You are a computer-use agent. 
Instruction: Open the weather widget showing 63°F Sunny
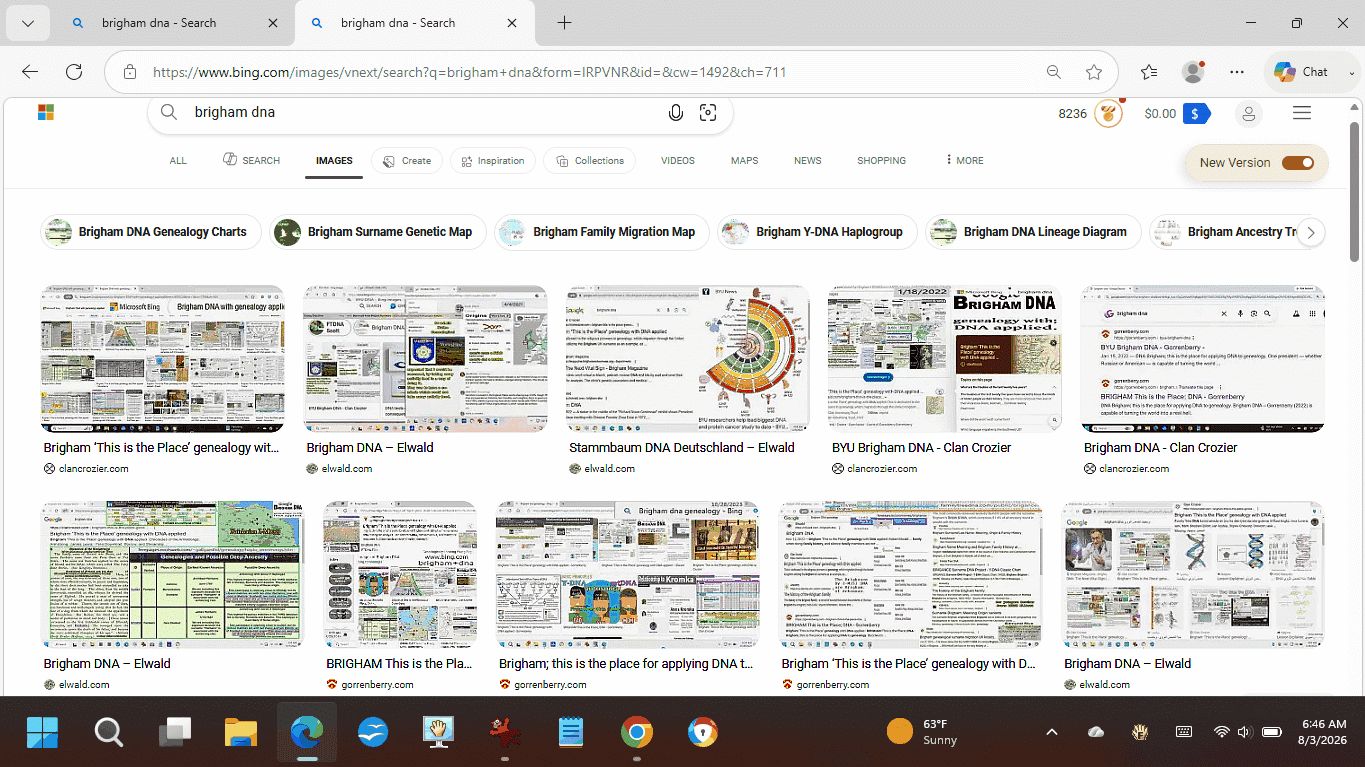coord(922,732)
